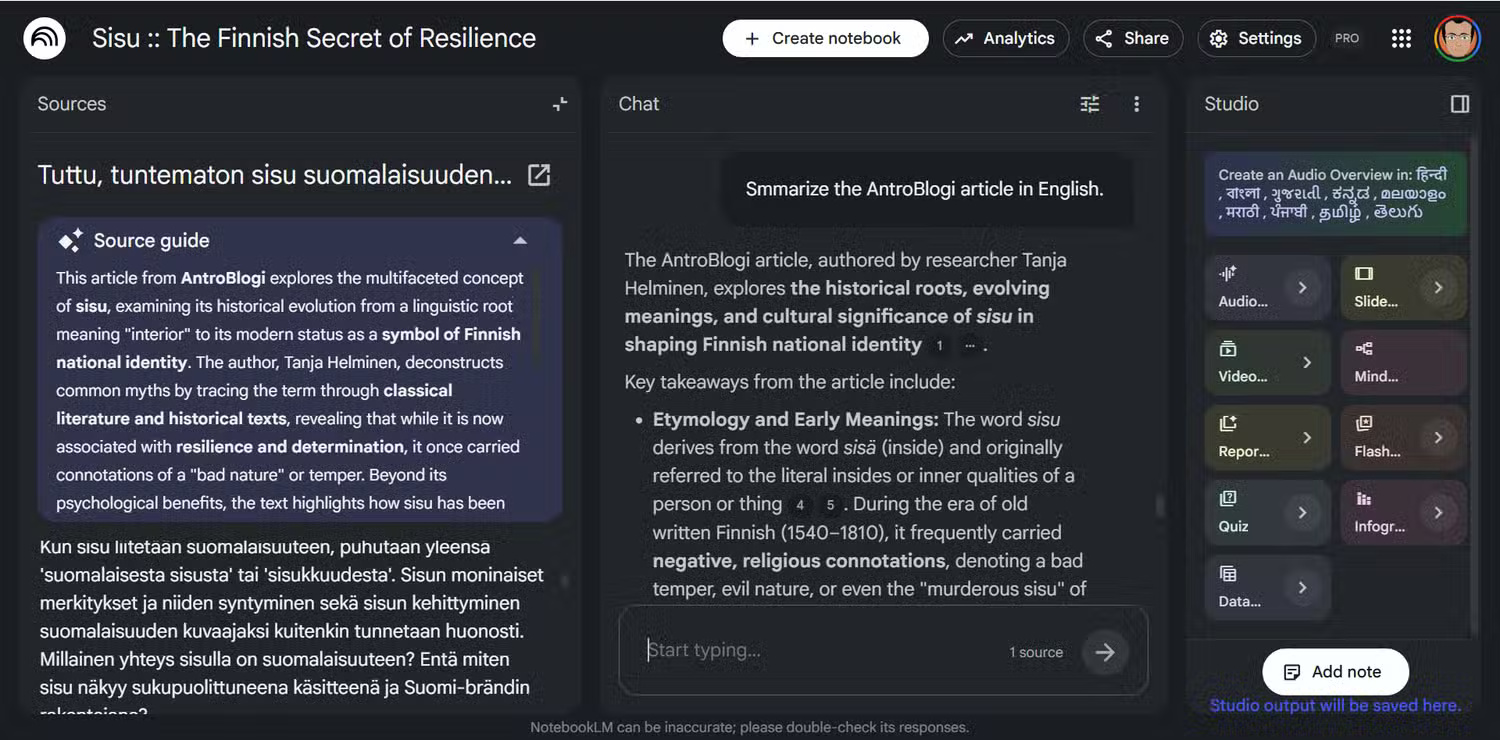
Task: Show more citations via the ellipsis chip
Action: [x=969, y=345]
